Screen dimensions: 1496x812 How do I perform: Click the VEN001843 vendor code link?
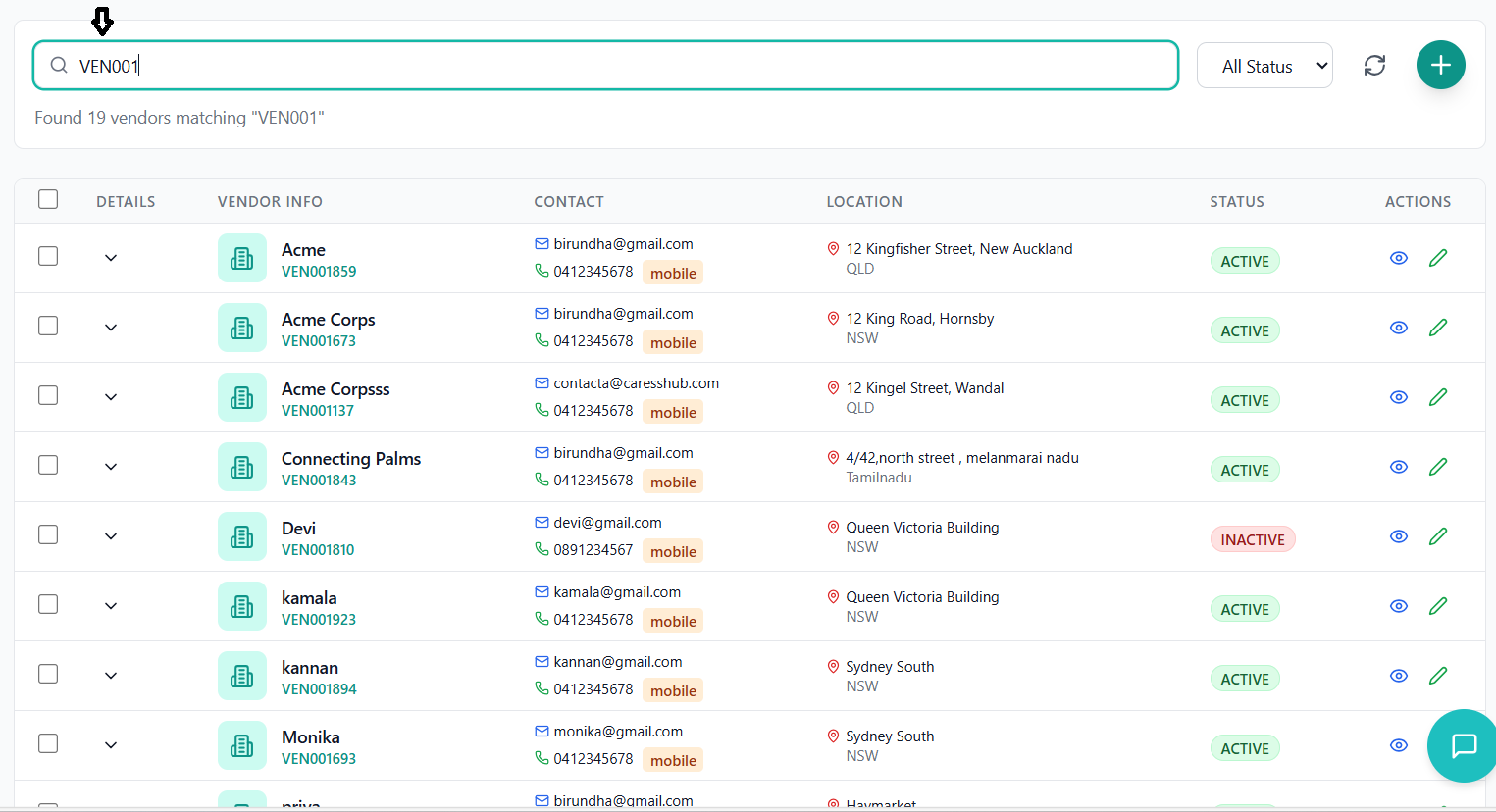318,480
